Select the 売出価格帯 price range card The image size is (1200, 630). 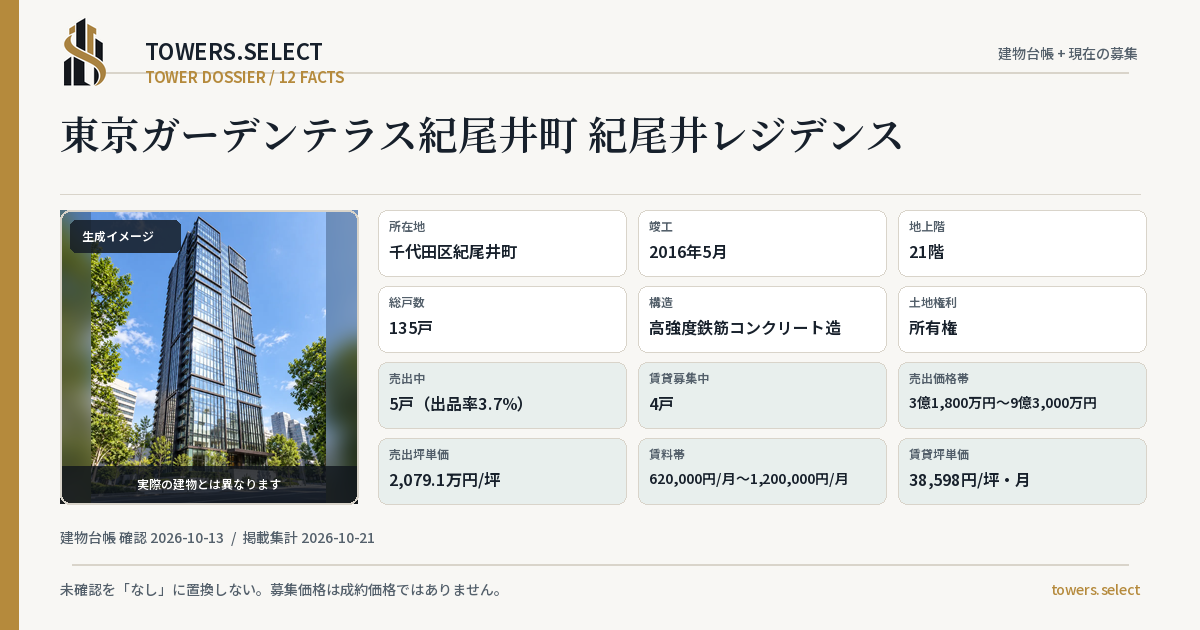pos(1022,395)
